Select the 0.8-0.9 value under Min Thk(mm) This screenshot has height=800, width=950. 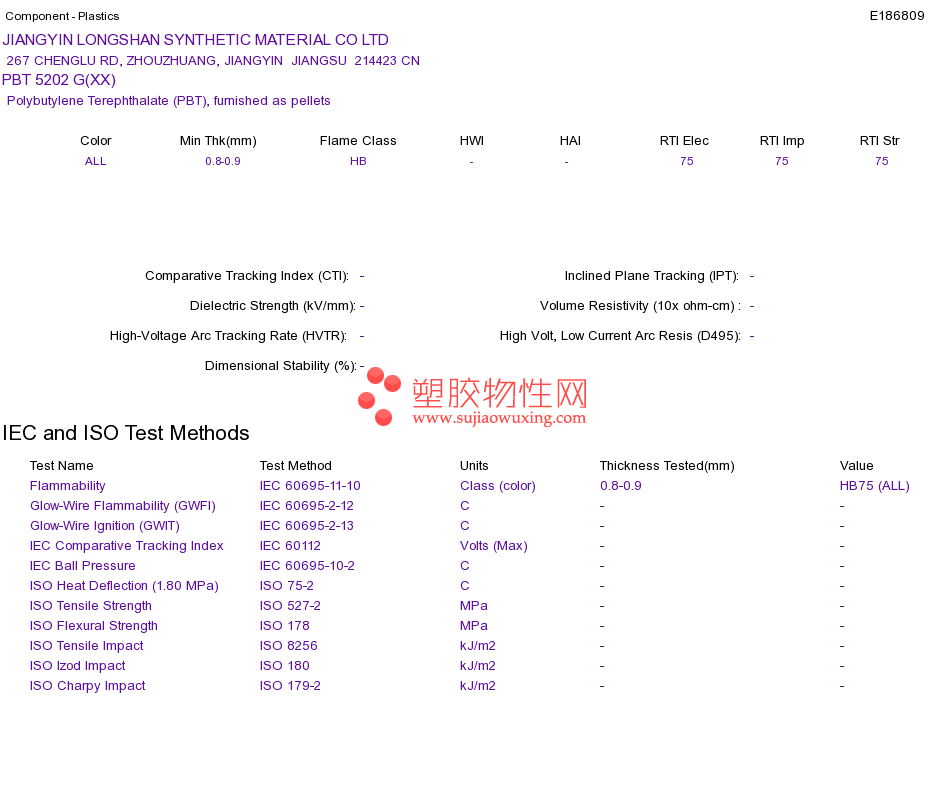223,161
